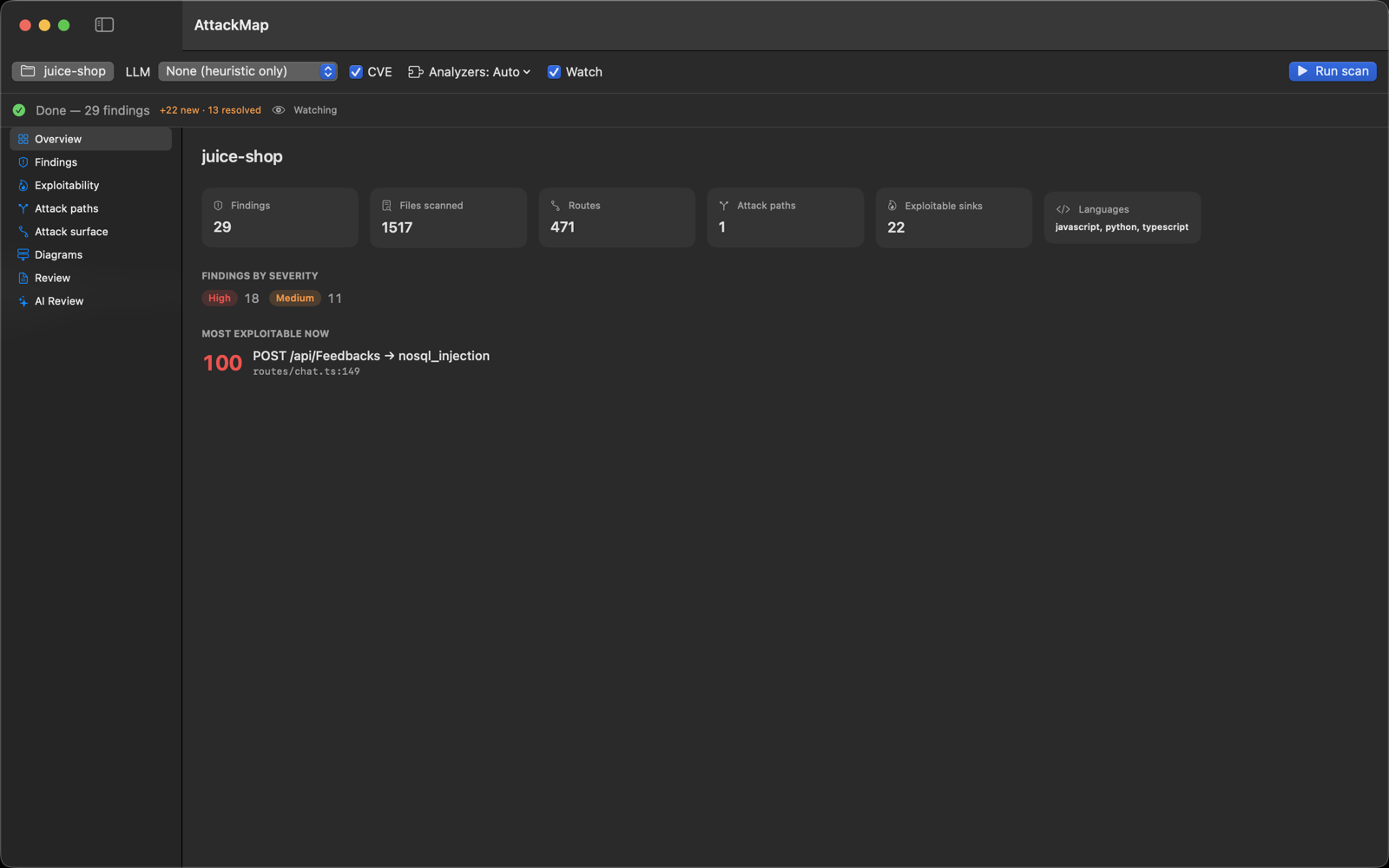Screen dimensions: 1389x868
Task: Open the Findings sidebar item
Action: [90, 162]
